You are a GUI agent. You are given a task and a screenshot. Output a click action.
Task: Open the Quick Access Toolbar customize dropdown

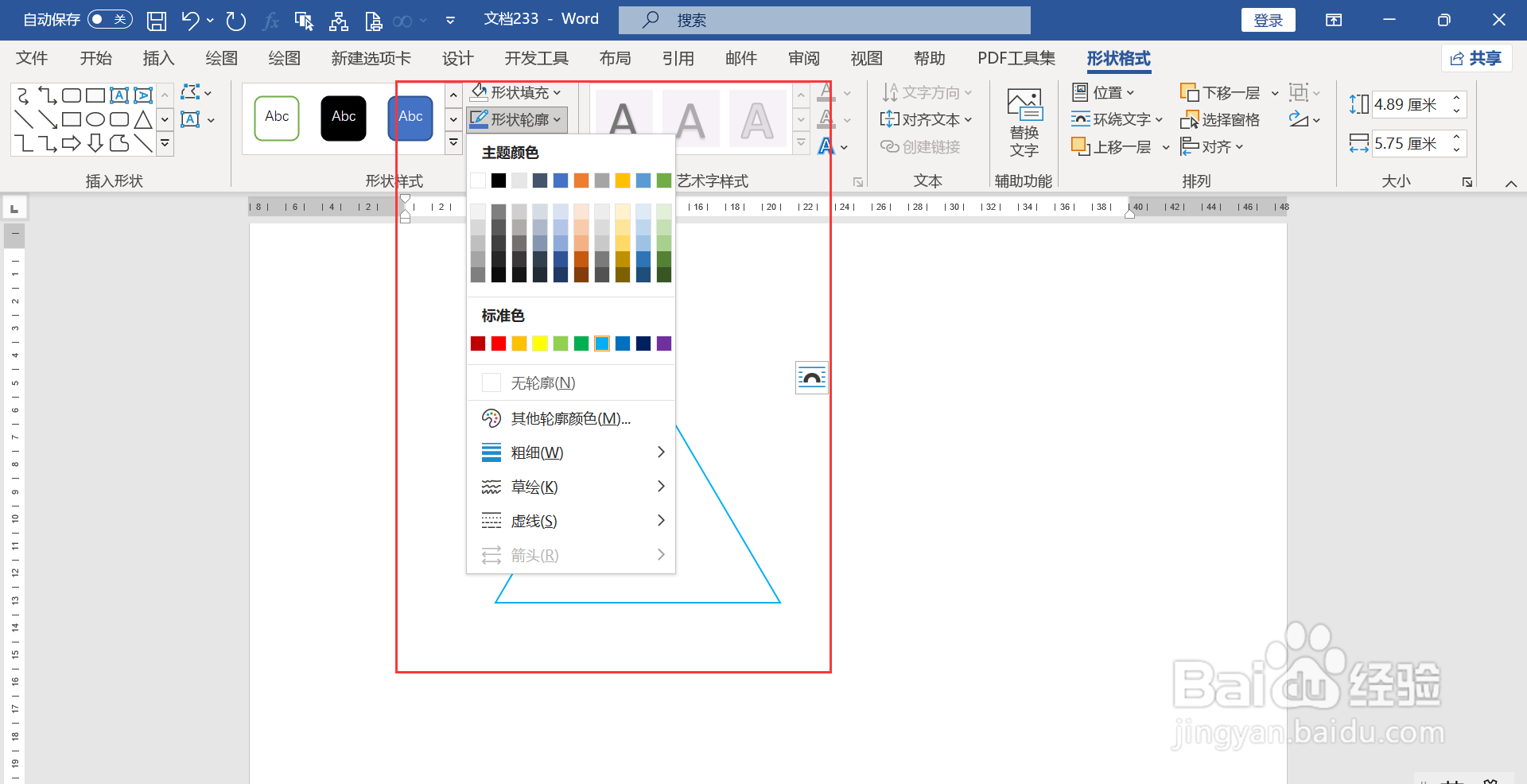(450, 21)
